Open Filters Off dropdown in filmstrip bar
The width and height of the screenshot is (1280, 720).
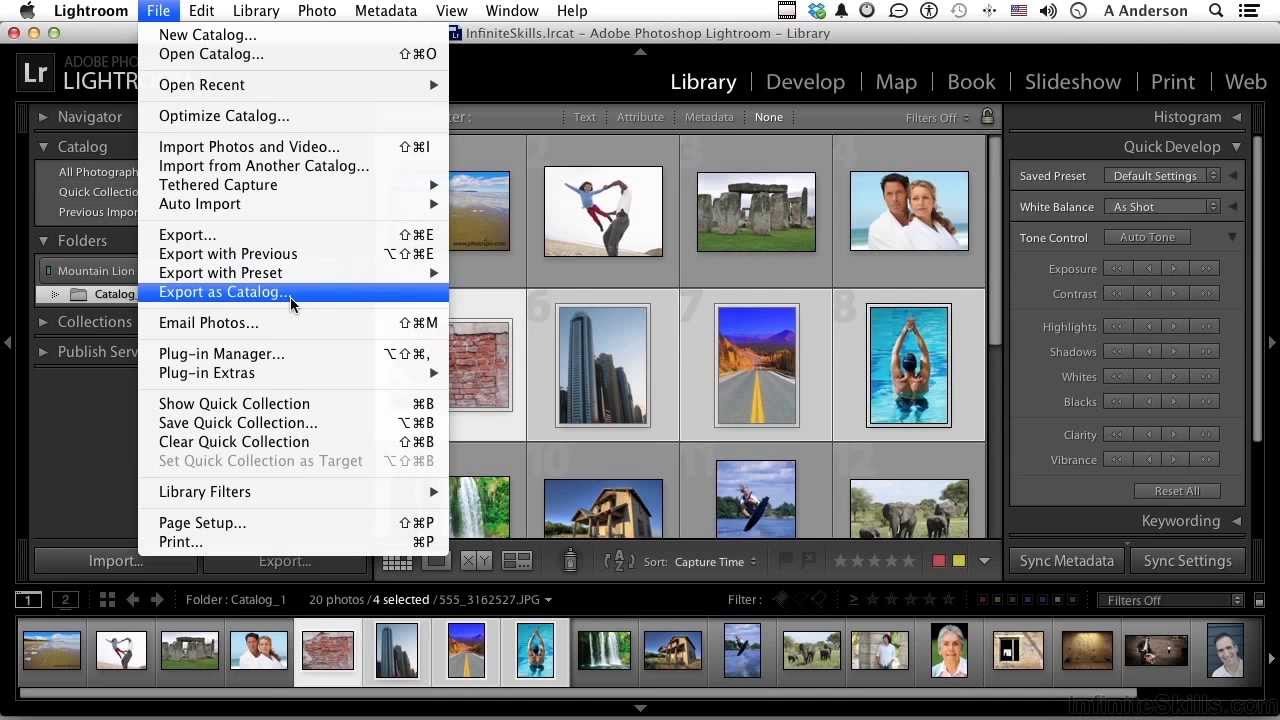tap(1170, 600)
